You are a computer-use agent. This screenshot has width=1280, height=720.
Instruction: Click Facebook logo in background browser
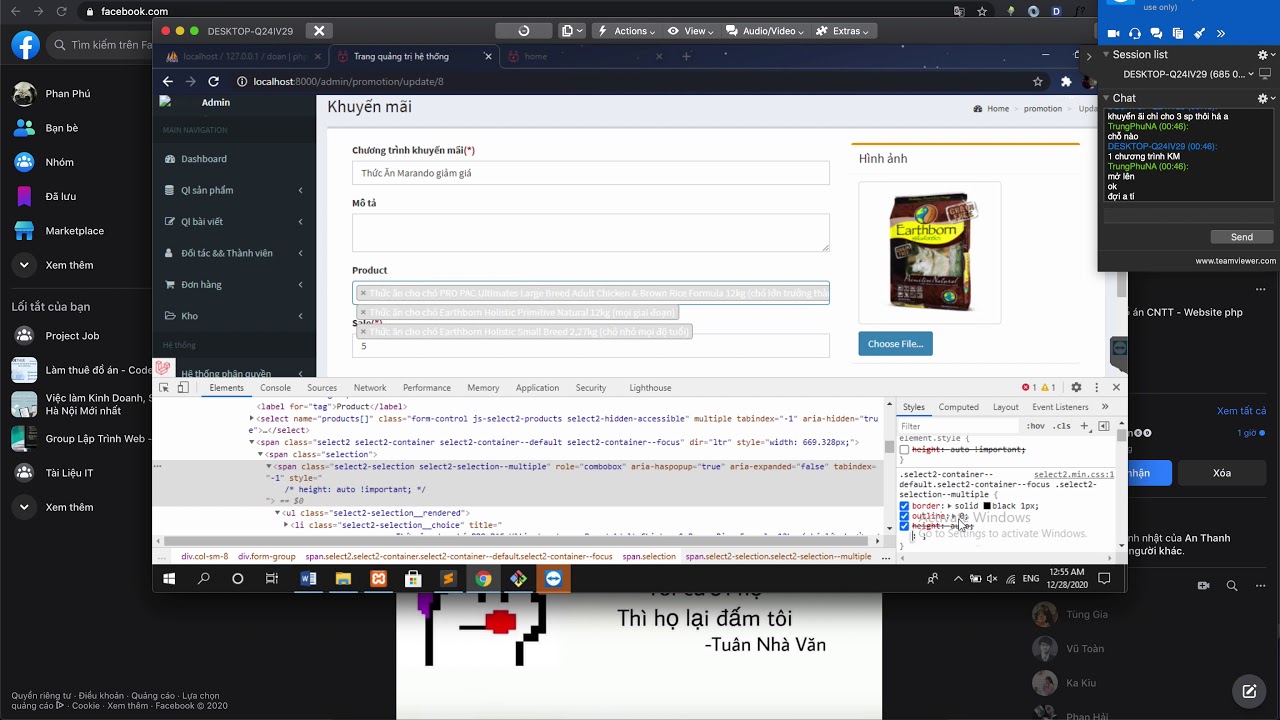[25, 45]
